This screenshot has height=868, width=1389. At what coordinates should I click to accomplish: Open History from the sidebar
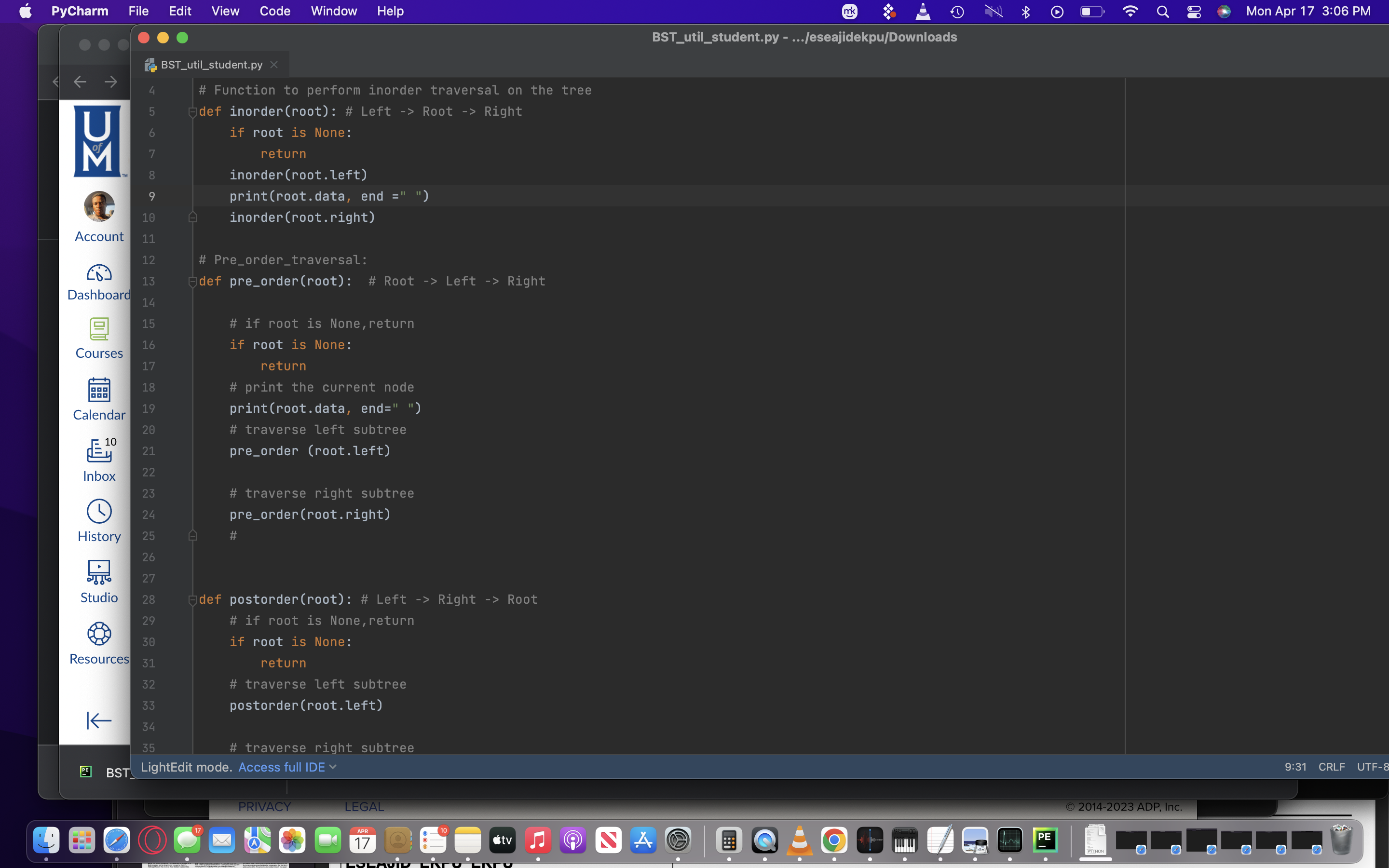tap(98, 519)
